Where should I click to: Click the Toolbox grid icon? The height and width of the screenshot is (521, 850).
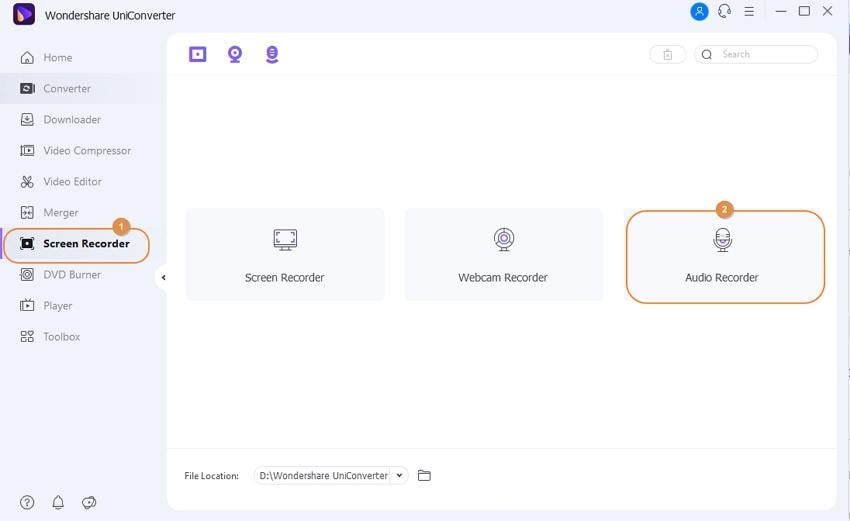[x=27, y=337]
